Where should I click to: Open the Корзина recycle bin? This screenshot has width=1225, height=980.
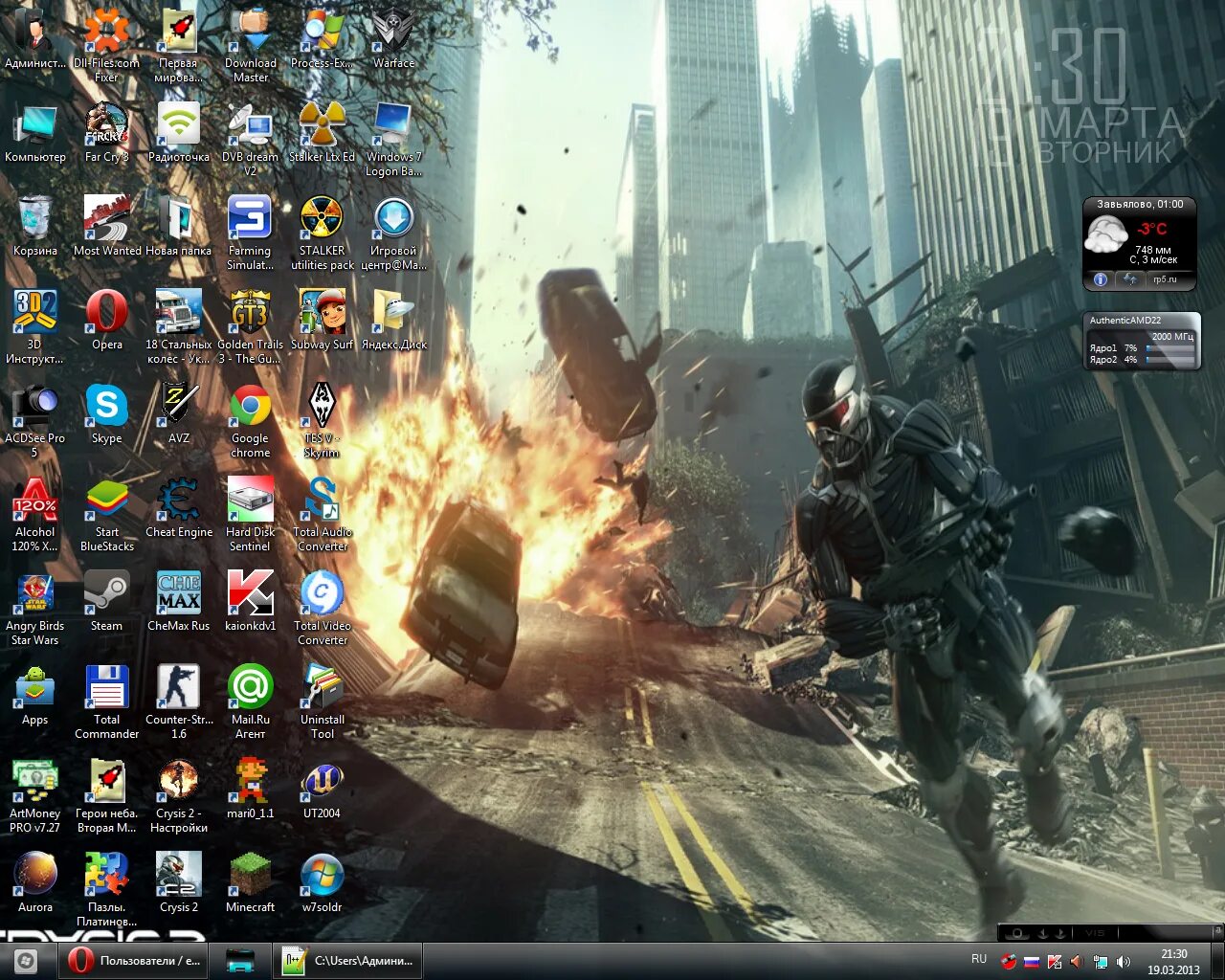(x=35, y=226)
